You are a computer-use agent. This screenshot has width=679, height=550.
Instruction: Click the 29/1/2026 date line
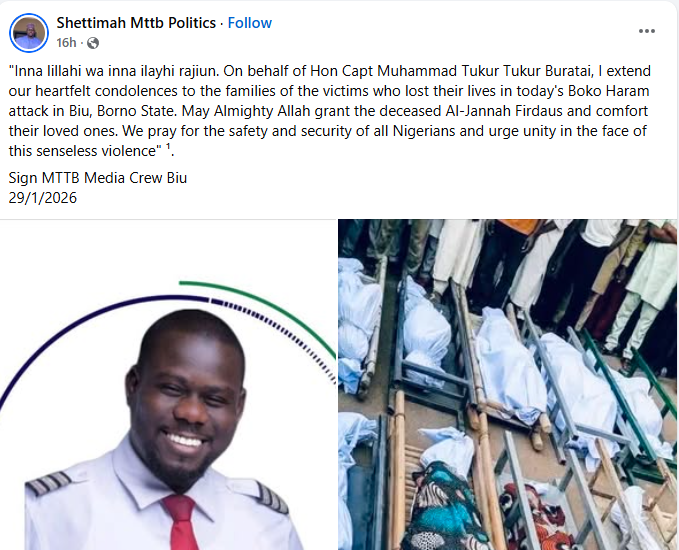tap(43, 198)
